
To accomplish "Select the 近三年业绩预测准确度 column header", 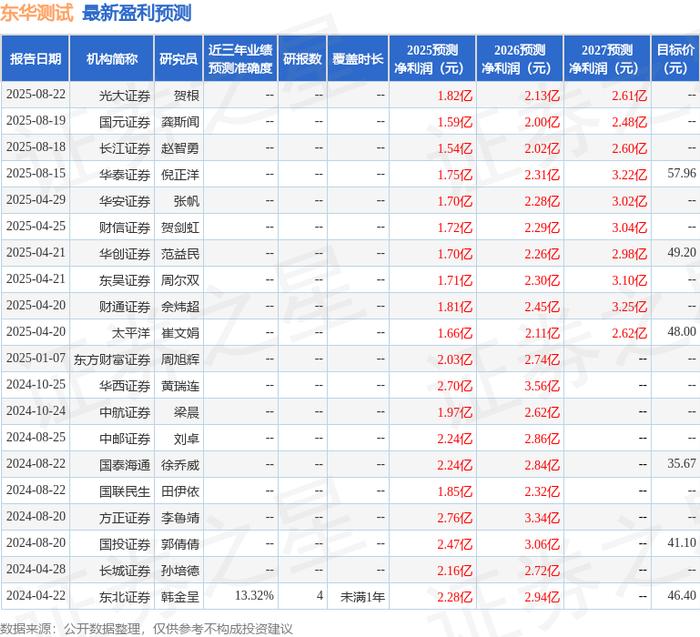I will point(240,58).
